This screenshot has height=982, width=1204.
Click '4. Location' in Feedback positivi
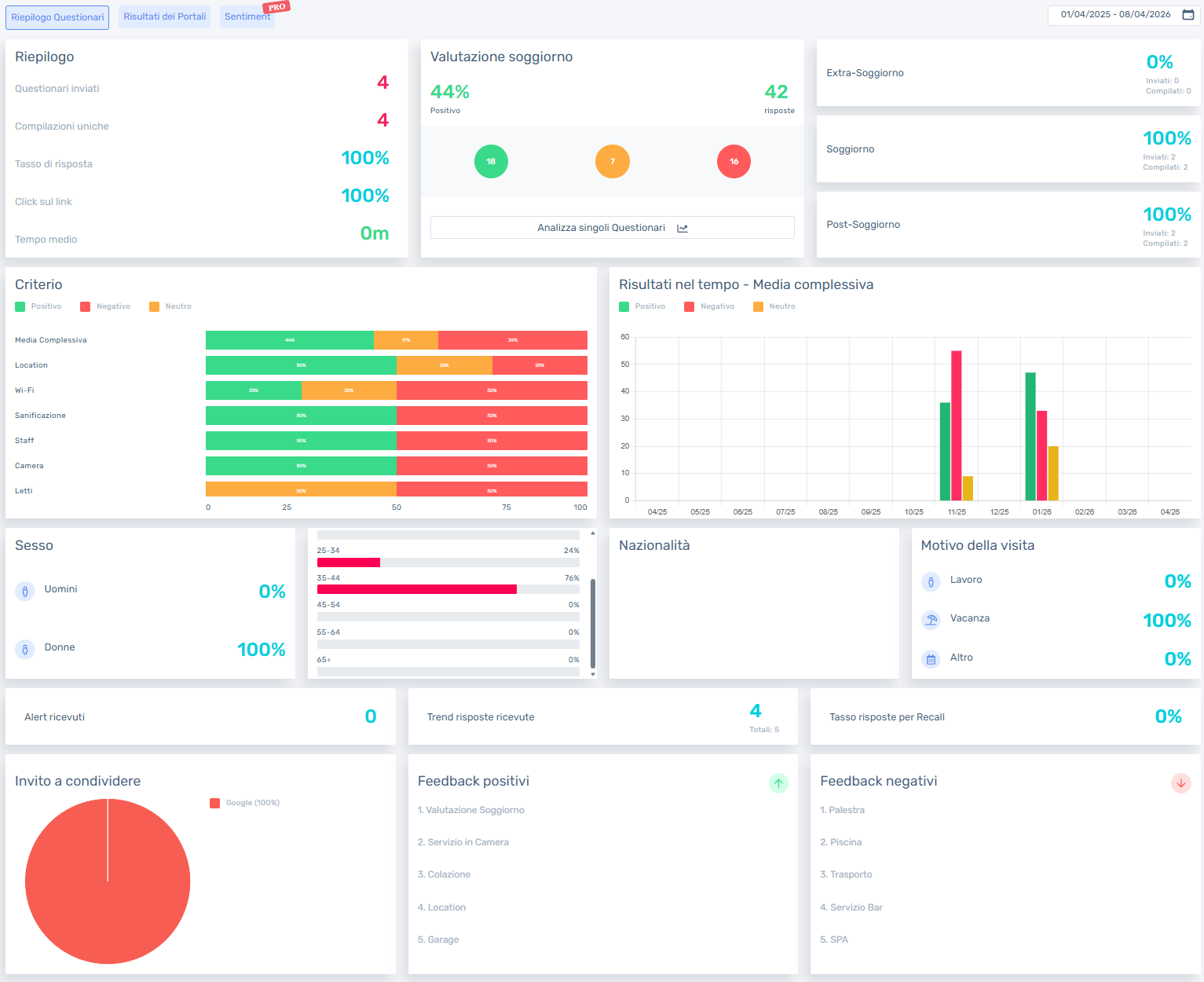(x=442, y=907)
